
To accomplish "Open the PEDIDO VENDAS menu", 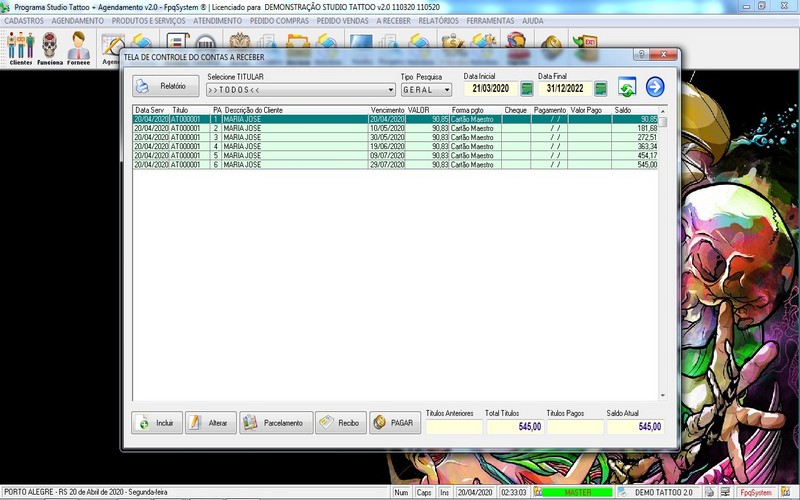I will [342, 21].
